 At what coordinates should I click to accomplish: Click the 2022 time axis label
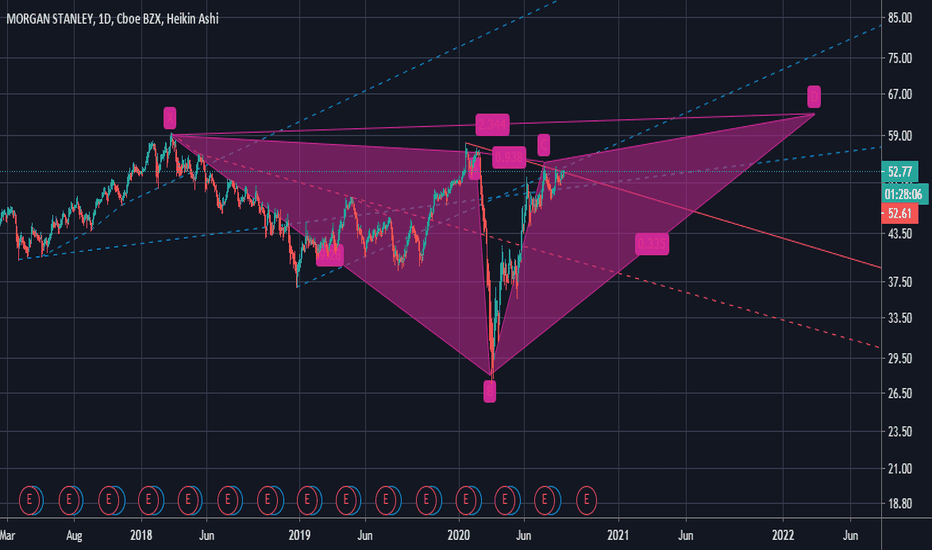click(783, 535)
